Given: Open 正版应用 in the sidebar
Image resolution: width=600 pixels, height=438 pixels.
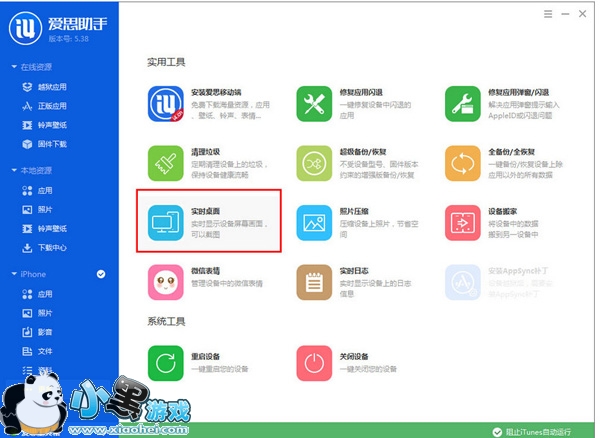Looking at the screenshot, I should (x=44, y=106).
